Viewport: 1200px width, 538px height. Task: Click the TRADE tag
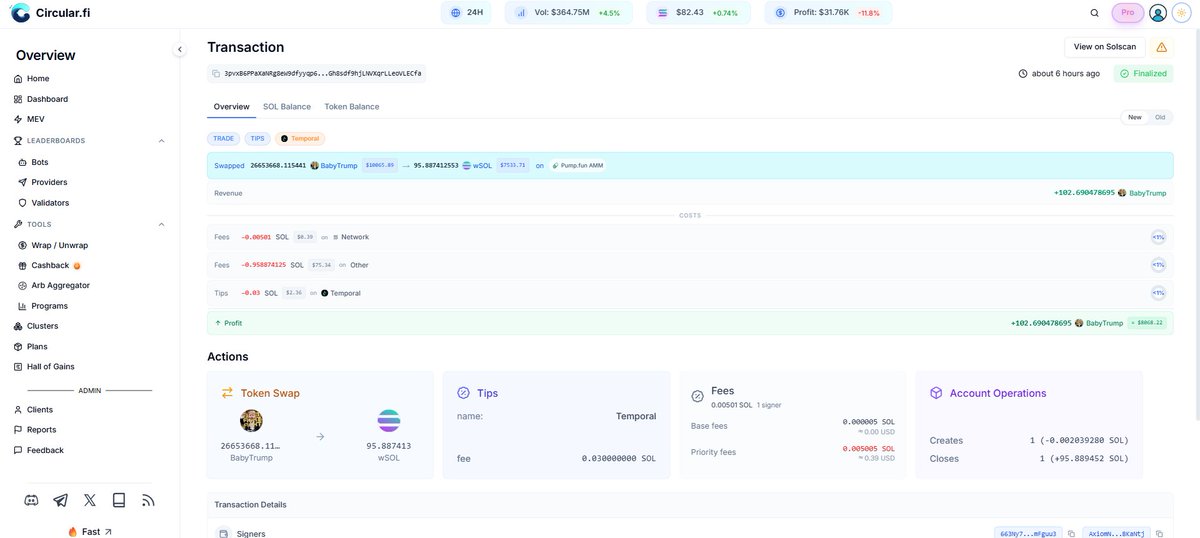click(223, 139)
